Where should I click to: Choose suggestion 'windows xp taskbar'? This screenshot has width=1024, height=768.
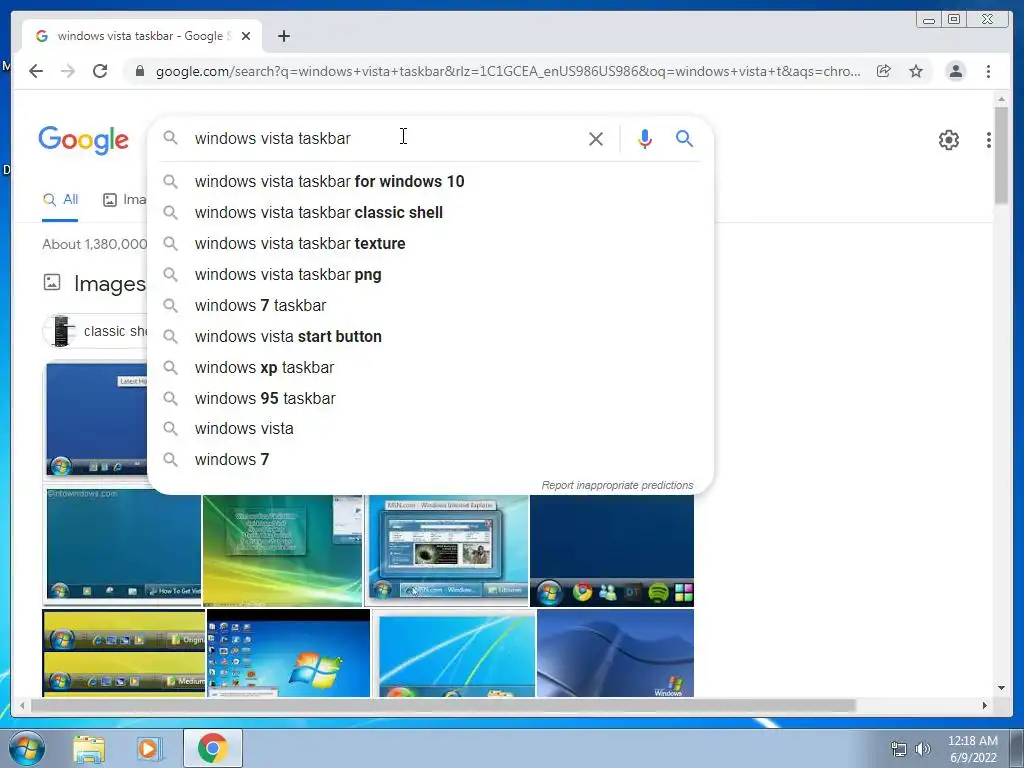point(431,367)
